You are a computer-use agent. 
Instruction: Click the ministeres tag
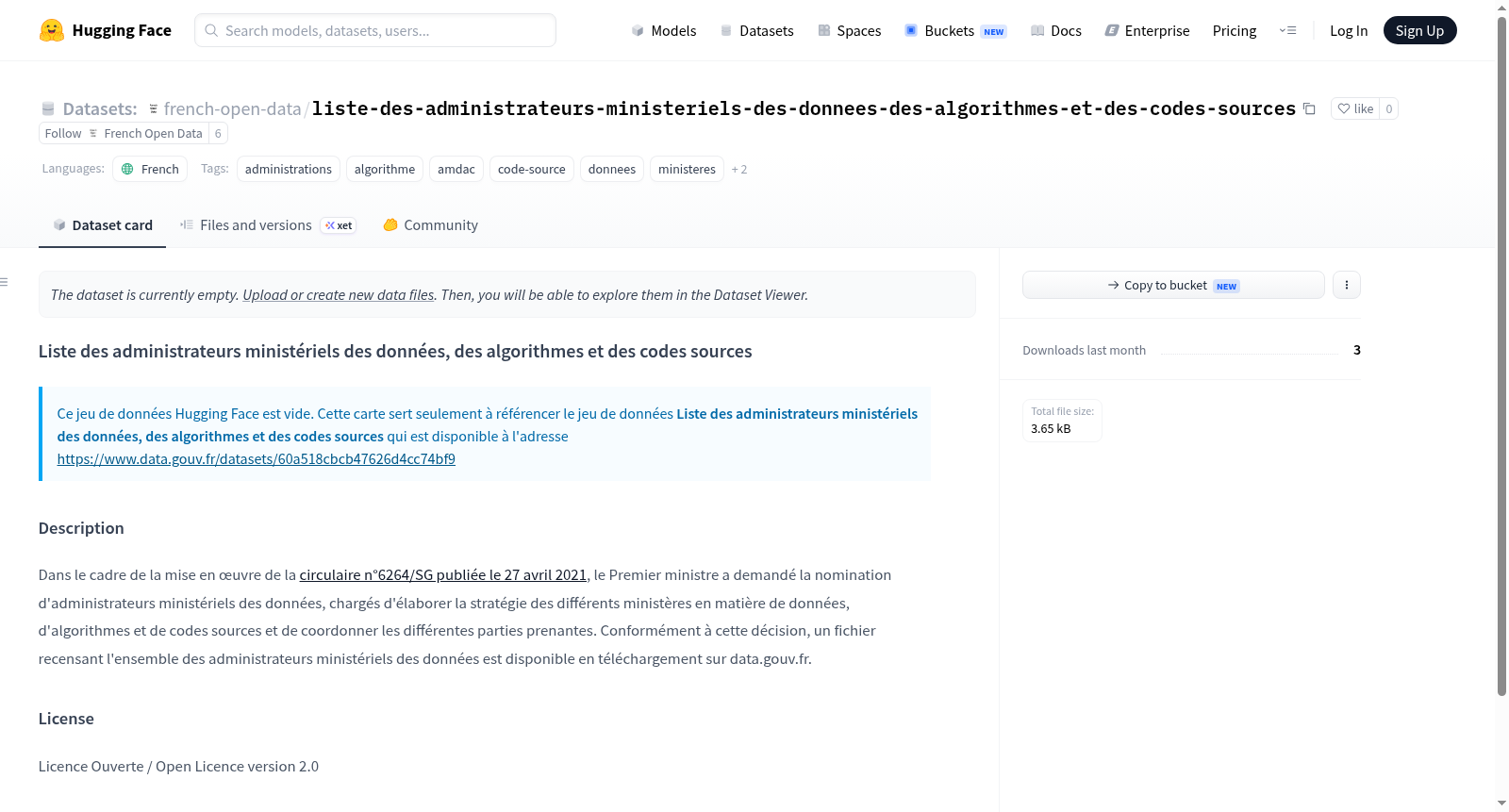687,169
